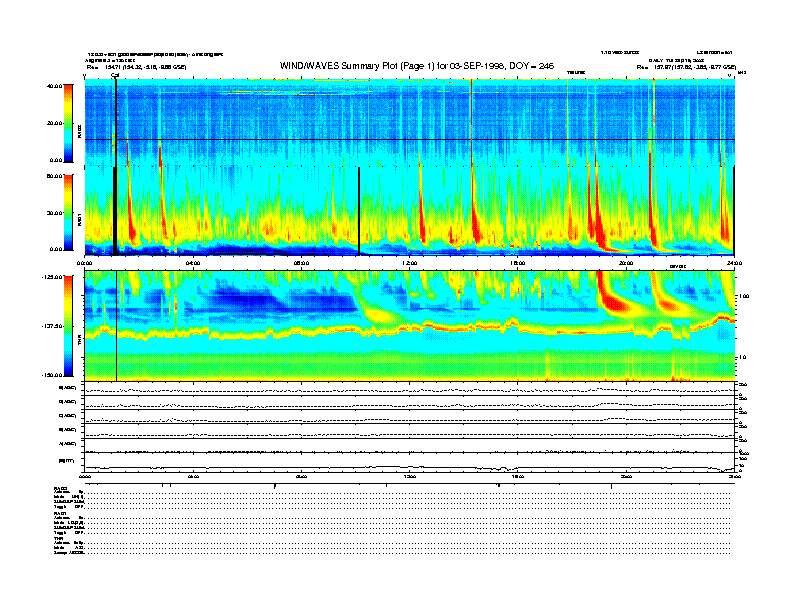
Task: Click the 20:00 time label below RAD1 panel
Action: [x=626, y=263]
